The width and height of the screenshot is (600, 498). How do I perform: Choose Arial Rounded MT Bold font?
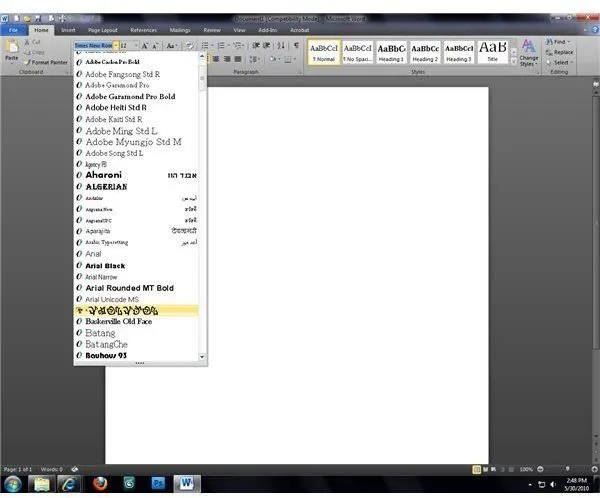click(136, 288)
